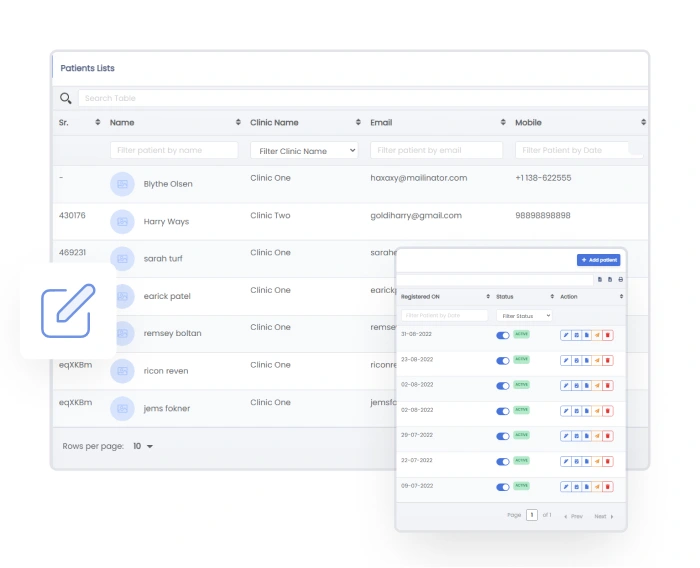Image resolution: width=700 pixels, height=568 pixels.
Task: Delete the patient registered on 23-08-2022
Action: (608, 360)
